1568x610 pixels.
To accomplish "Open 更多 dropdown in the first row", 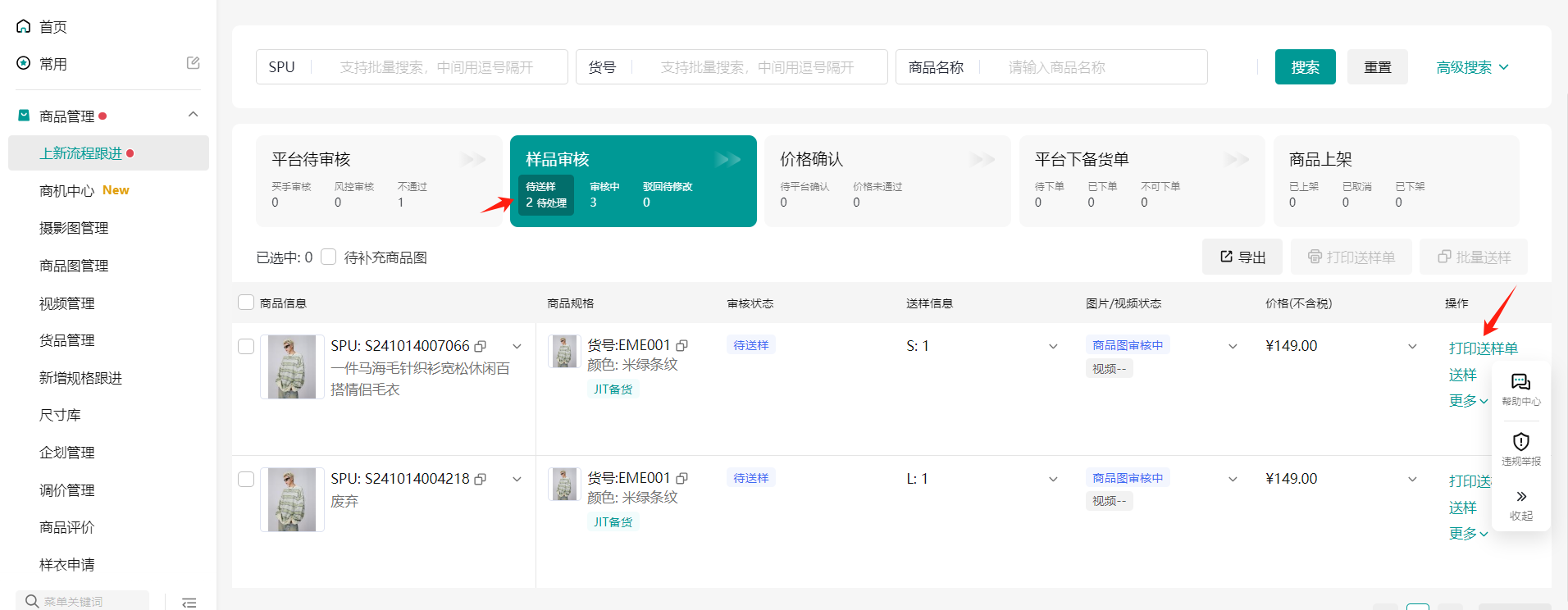I will 1467,401.
